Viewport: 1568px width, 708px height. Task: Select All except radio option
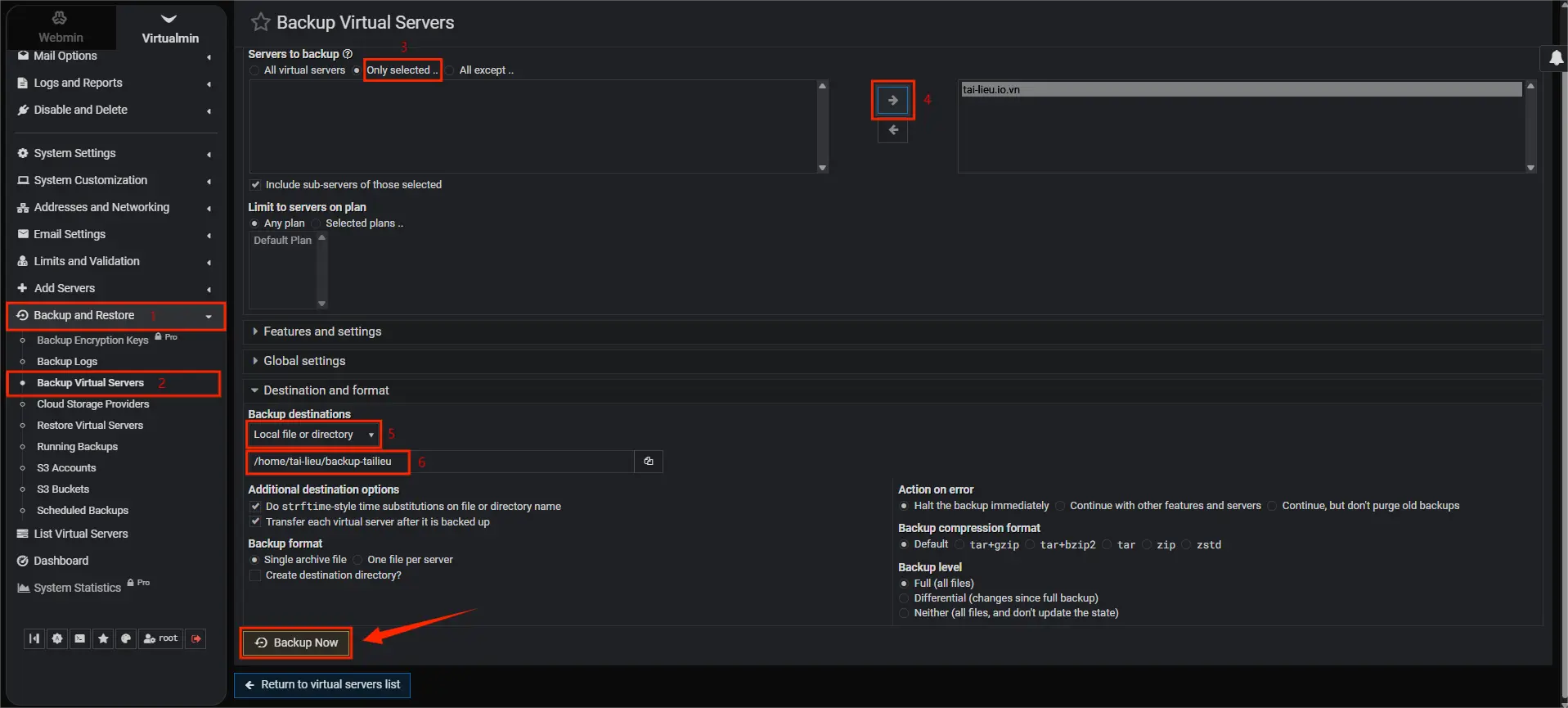450,70
